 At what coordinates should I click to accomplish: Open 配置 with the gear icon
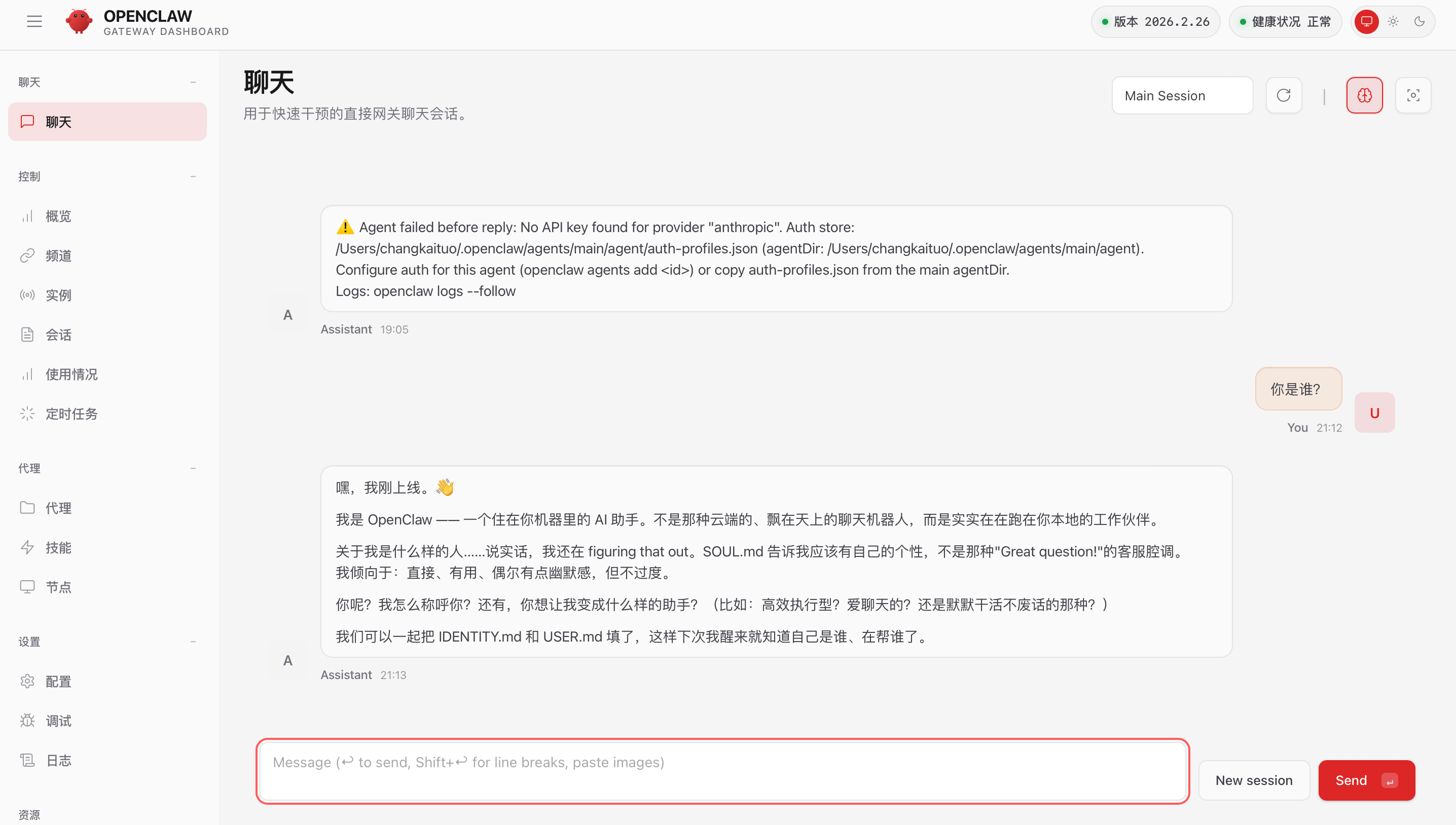pyautogui.click(x=58, y=681)
